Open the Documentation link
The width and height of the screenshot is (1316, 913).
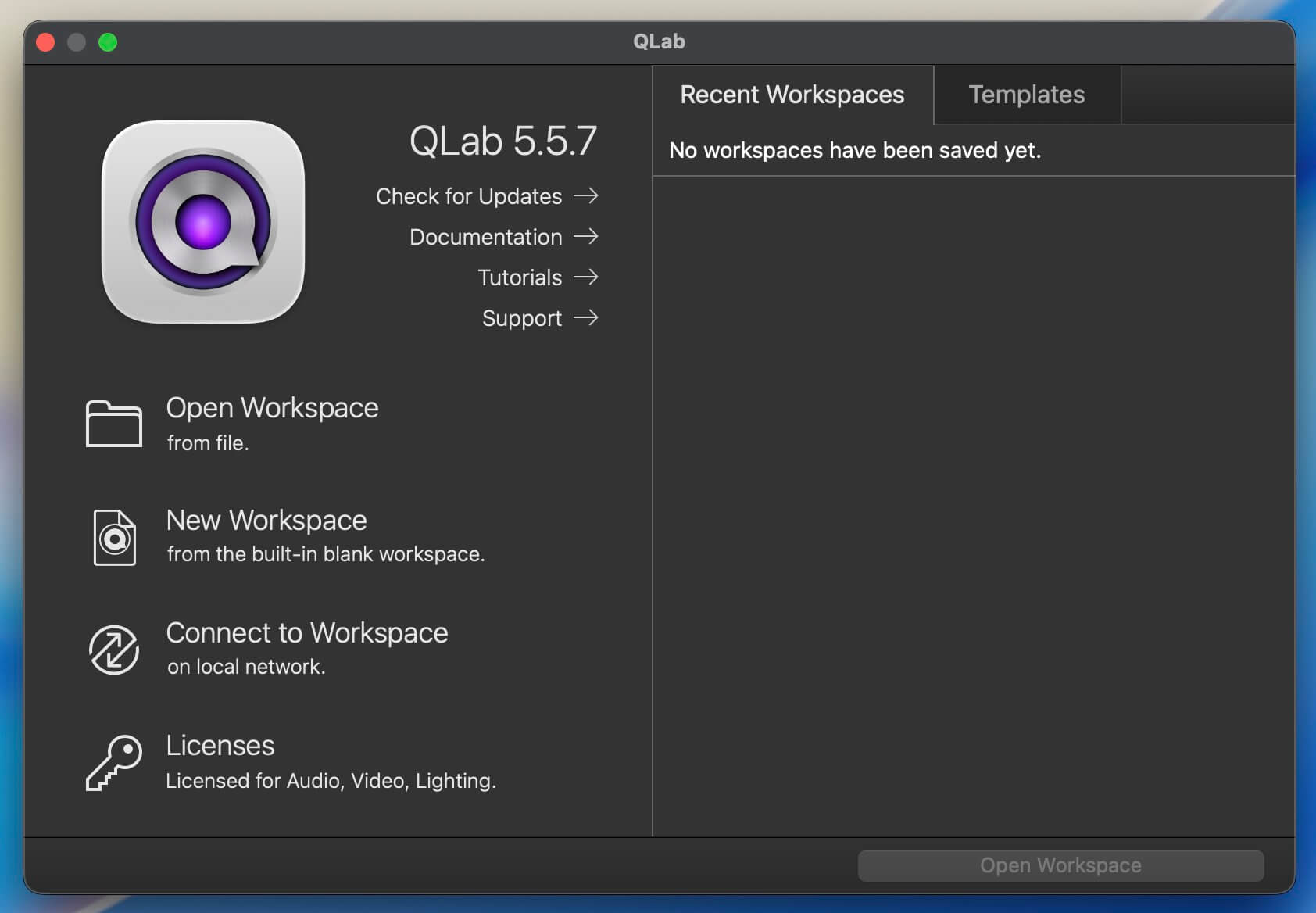click(485, 237)
